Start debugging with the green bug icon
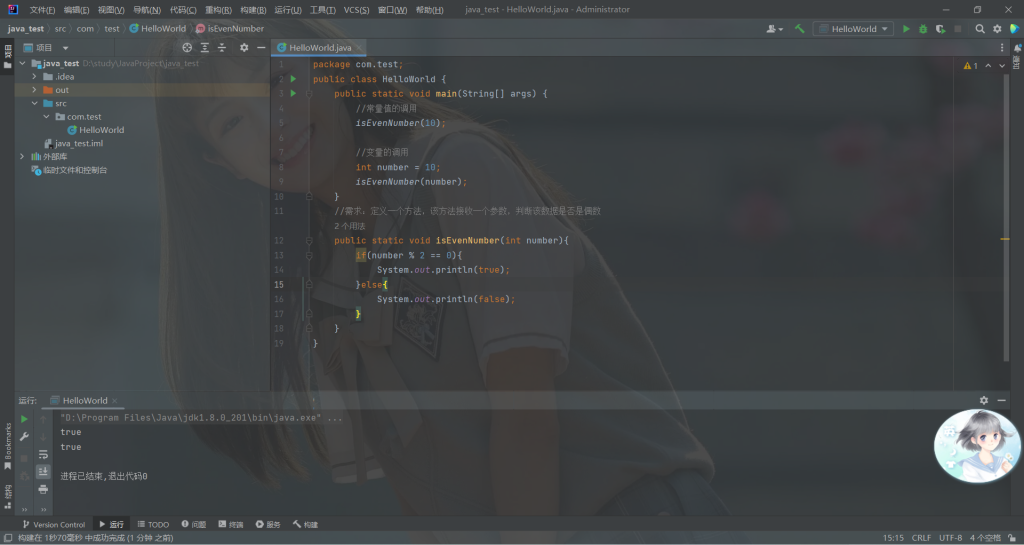Screen dimensions: 1024x545 tap(923, 29)
